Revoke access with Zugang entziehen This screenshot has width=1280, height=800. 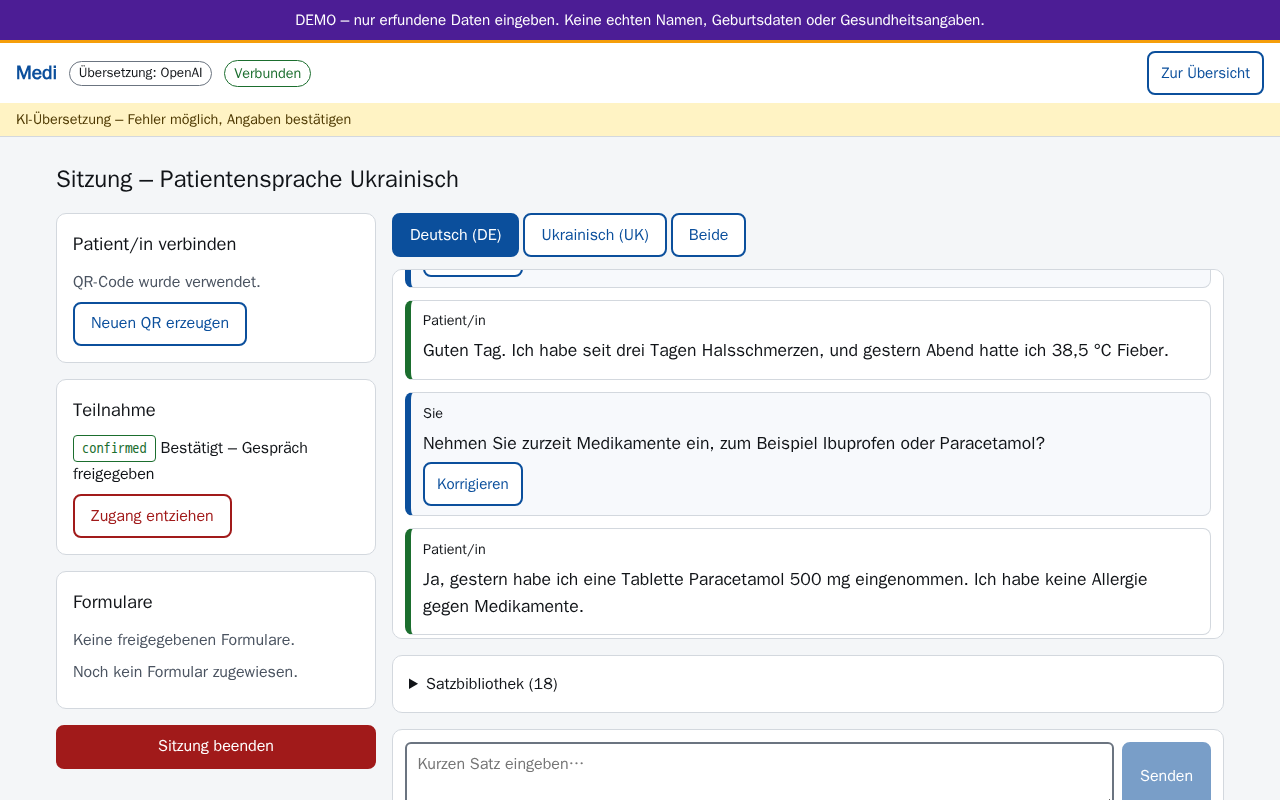(152, 516)
